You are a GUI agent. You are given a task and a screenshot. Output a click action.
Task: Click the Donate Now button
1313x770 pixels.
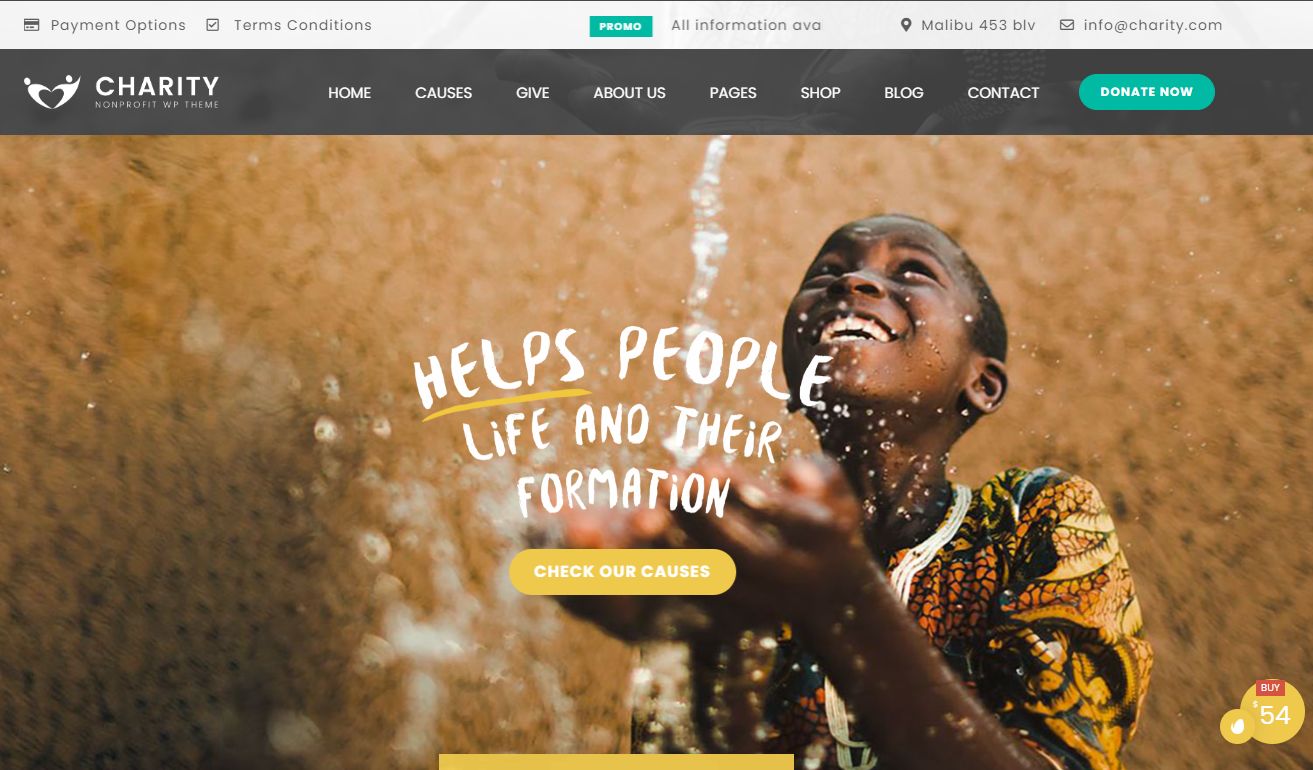(x=1147, y=92)
